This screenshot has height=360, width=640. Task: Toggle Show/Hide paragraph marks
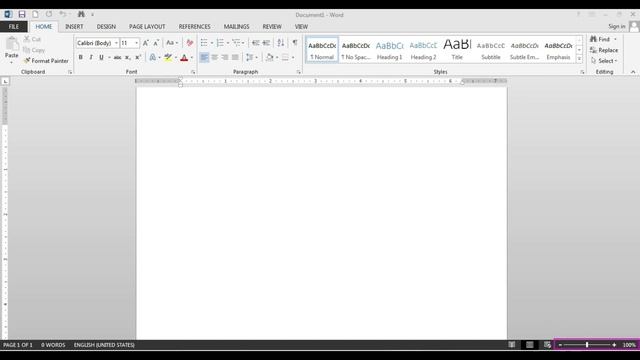(295, 43)
